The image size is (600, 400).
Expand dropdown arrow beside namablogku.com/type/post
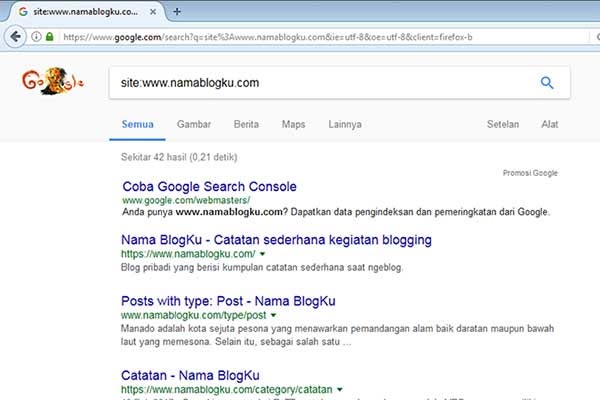pyautogui.click(x=273, y=315)
